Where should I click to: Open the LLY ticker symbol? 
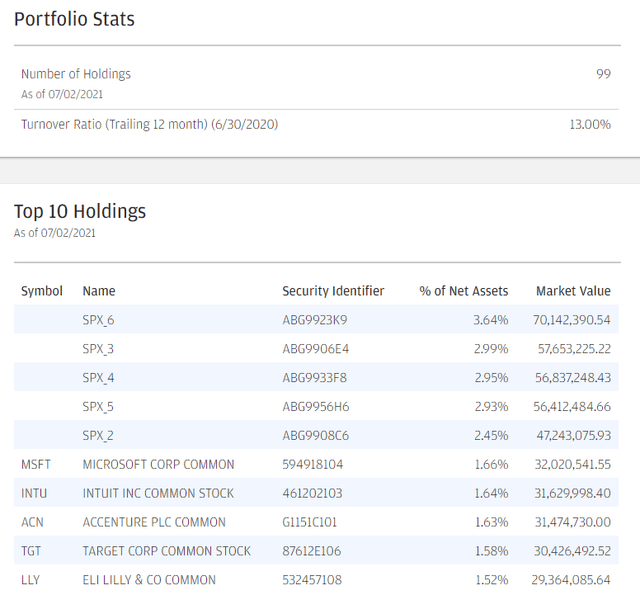tap(31, 580)
